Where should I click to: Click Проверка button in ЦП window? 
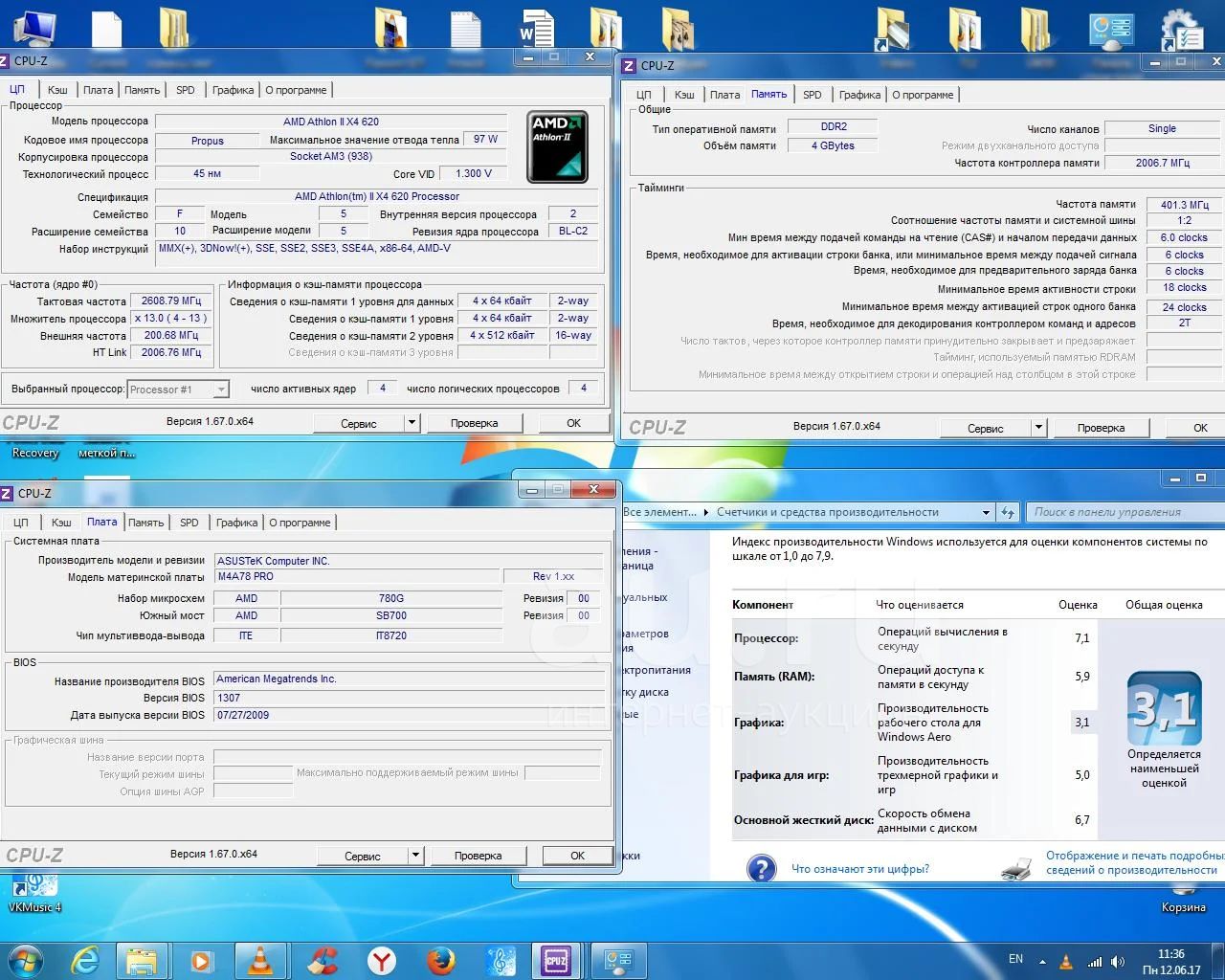coord(475,423)
